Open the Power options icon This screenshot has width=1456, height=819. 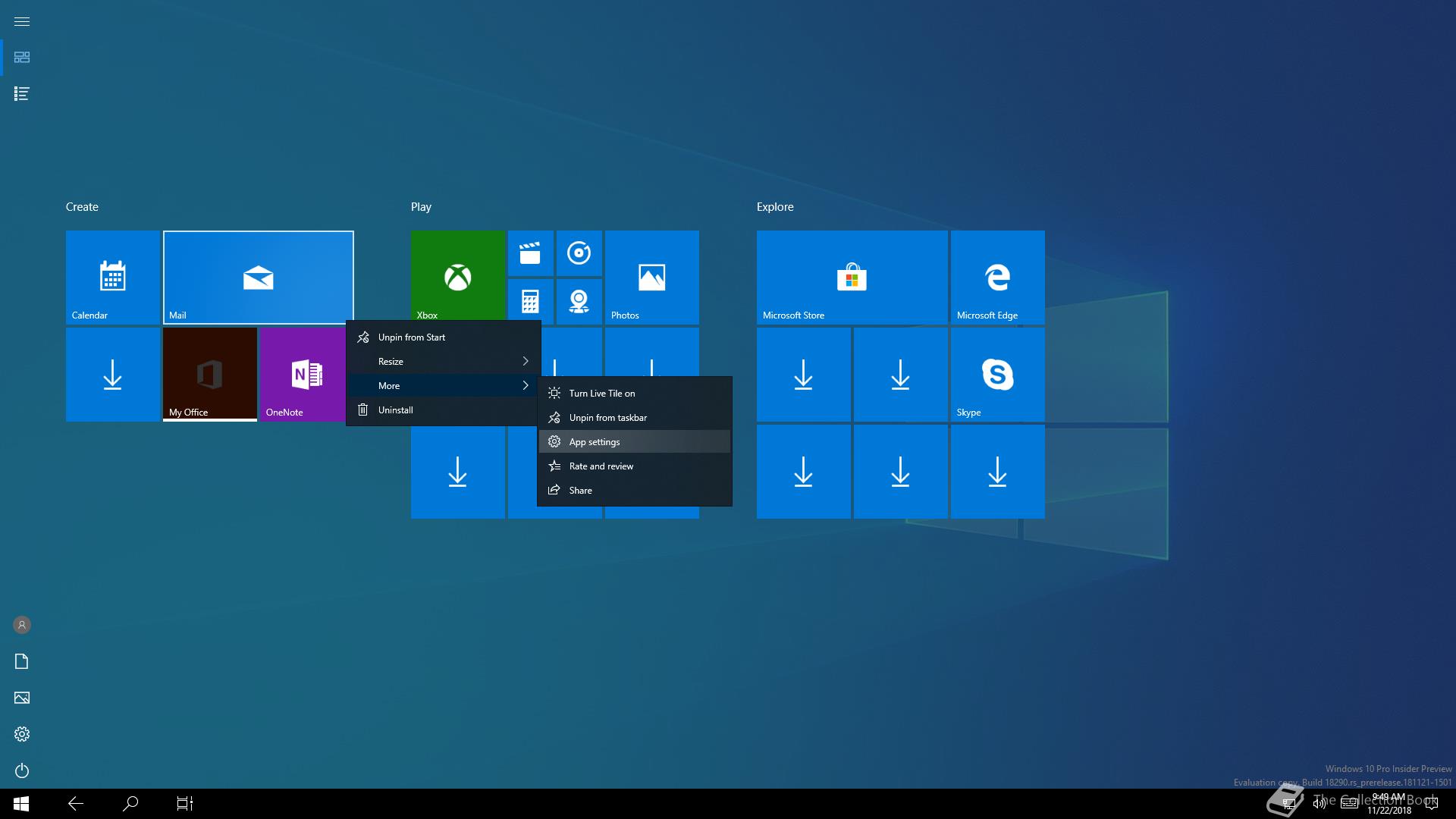[x=22, y=770]
